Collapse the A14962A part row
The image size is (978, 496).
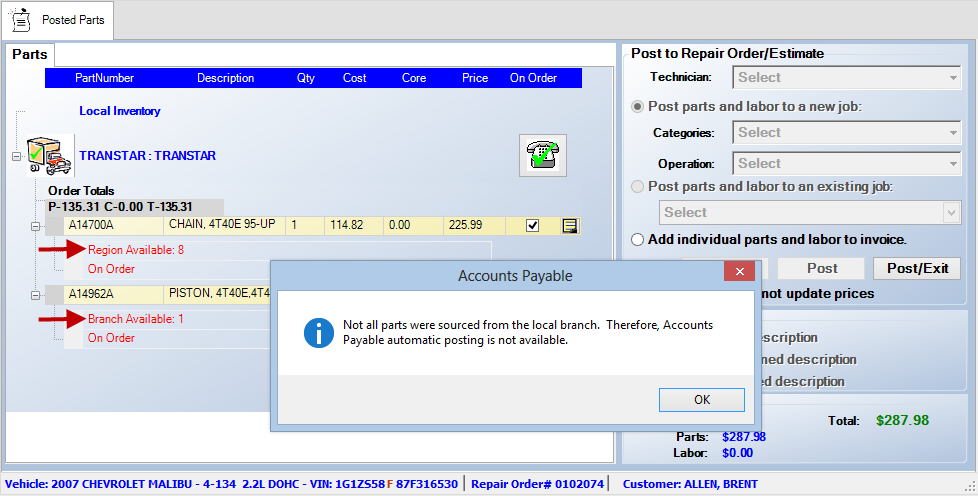(34, 295)
